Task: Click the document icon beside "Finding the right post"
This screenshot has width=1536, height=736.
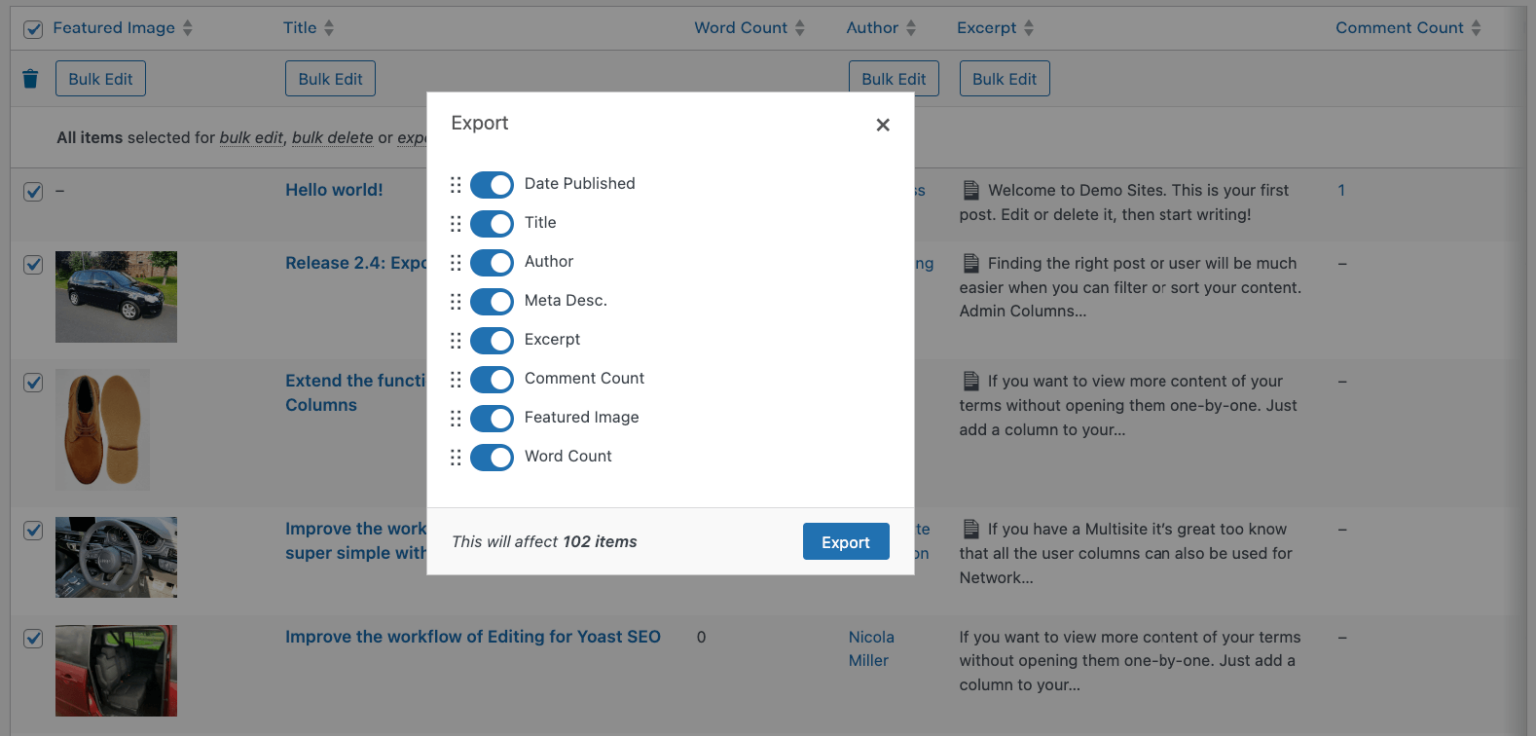Action: pos(971,263)
